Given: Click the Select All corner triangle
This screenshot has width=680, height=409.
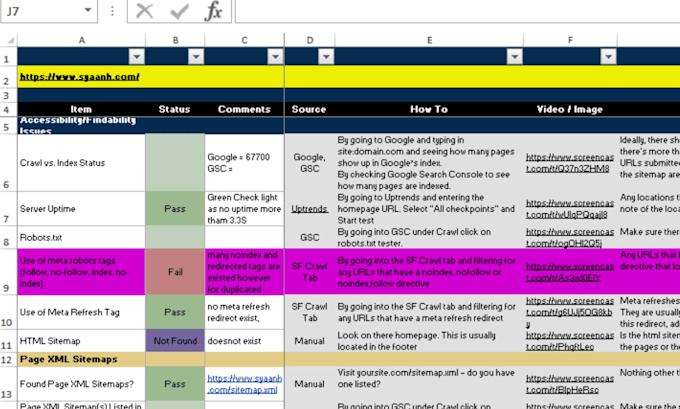Looking at the screenshot, I should (x=10, y=41).
